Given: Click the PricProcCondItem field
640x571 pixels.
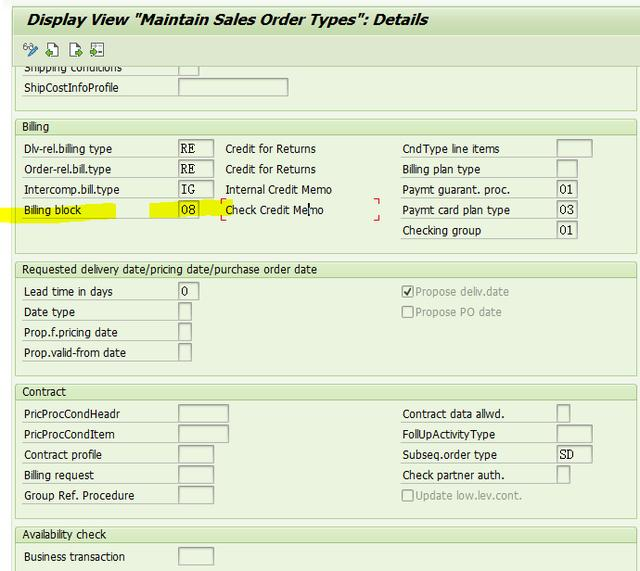Looking at the screenshot, I should pos(203,434).
